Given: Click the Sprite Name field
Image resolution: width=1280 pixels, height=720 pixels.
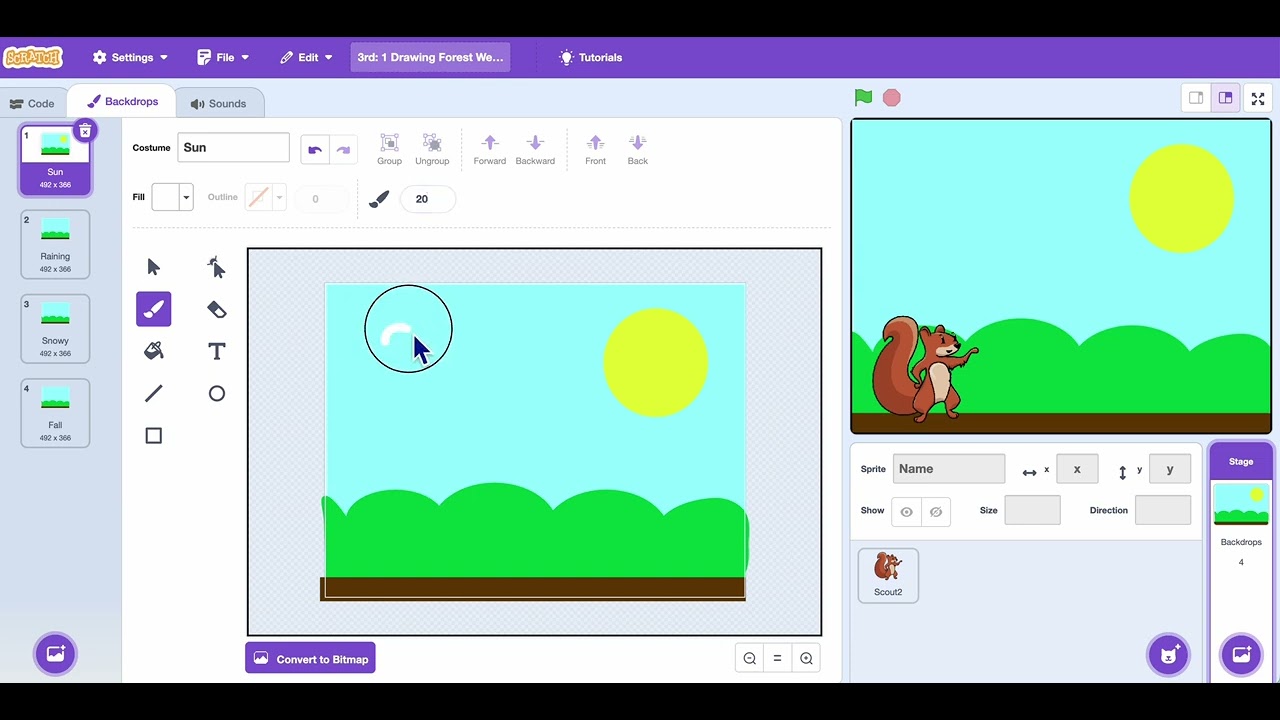Looking at the screenshot, I should coord(949,469).
